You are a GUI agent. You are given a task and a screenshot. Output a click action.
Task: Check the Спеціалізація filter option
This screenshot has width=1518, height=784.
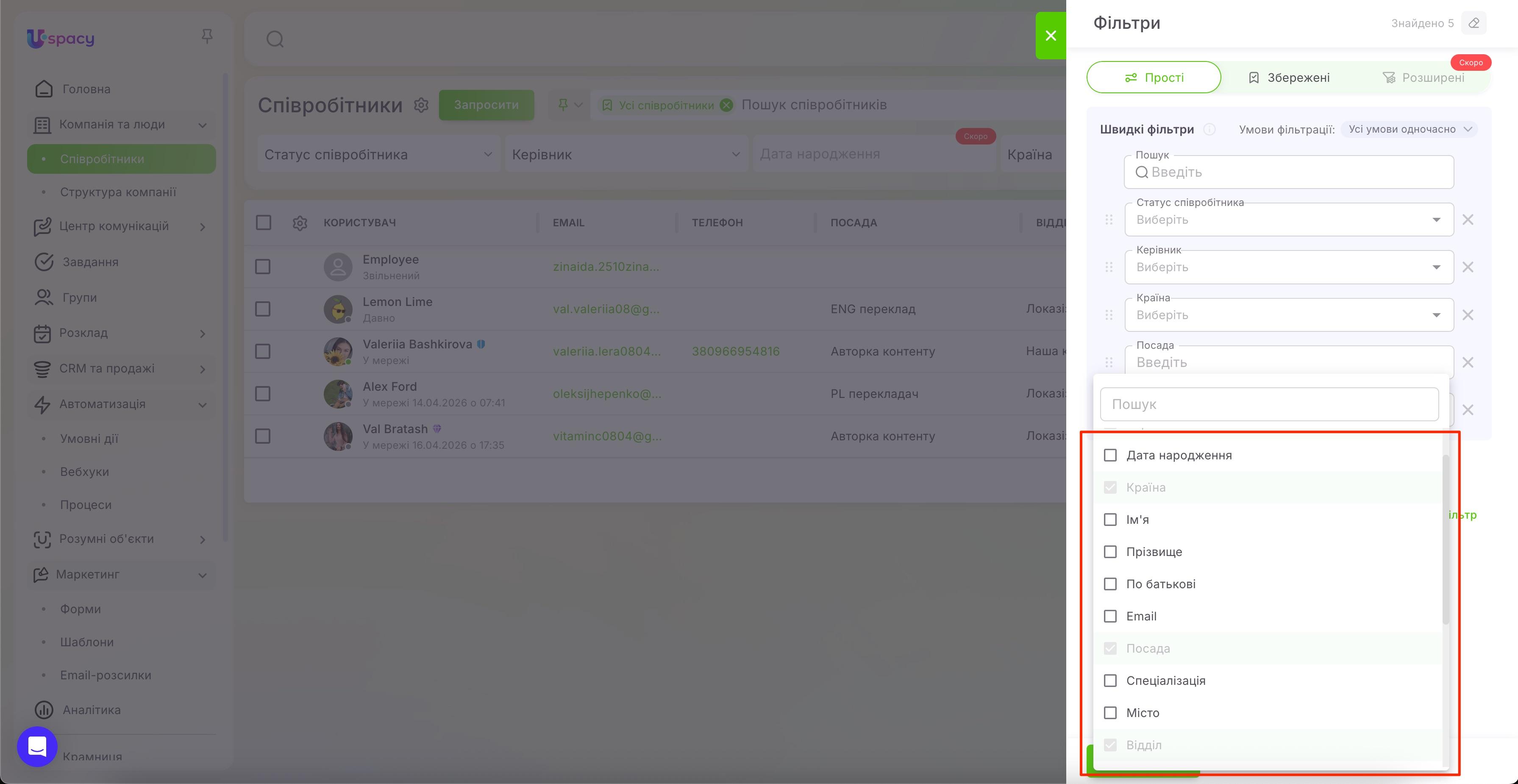pyautogui.click(x=1110, y=680)
